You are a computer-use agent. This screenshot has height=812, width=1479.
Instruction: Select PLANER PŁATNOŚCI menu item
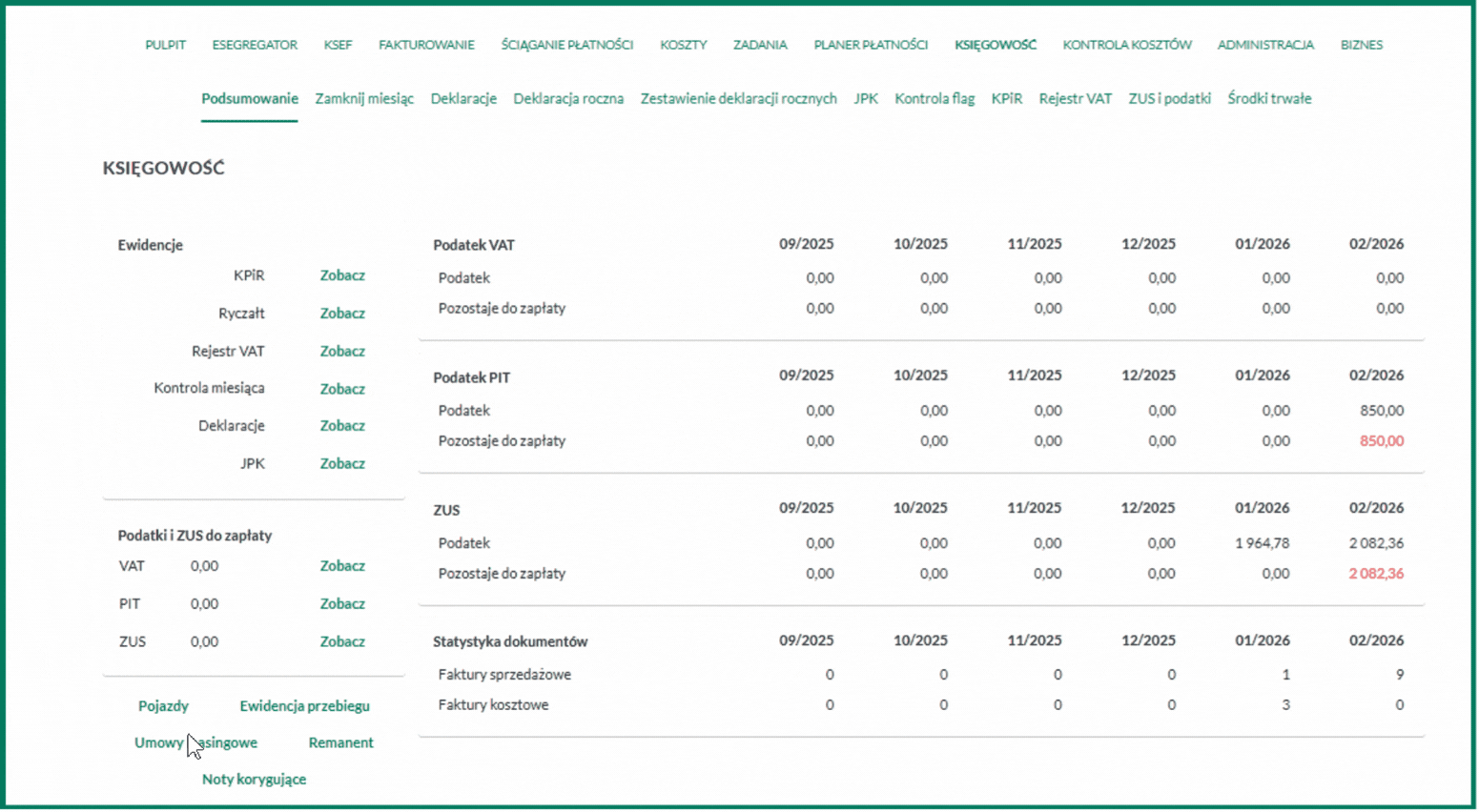[x=871, y=45]
